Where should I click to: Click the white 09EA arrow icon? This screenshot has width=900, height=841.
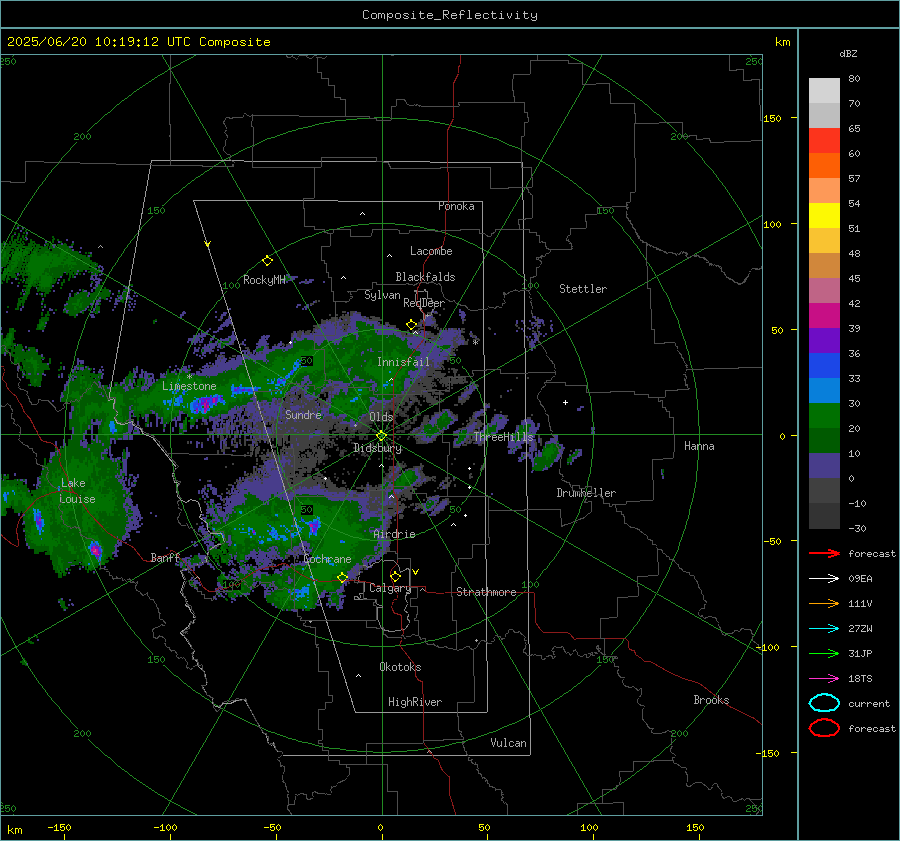(824, 578)
